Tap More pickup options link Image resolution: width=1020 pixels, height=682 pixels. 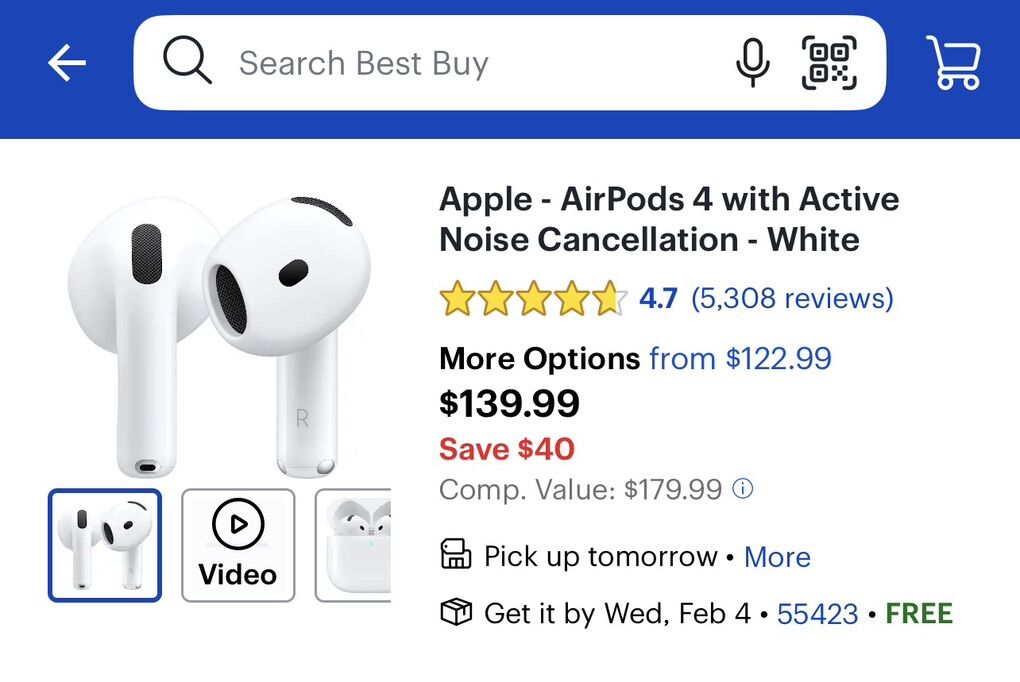click(777, 556)
